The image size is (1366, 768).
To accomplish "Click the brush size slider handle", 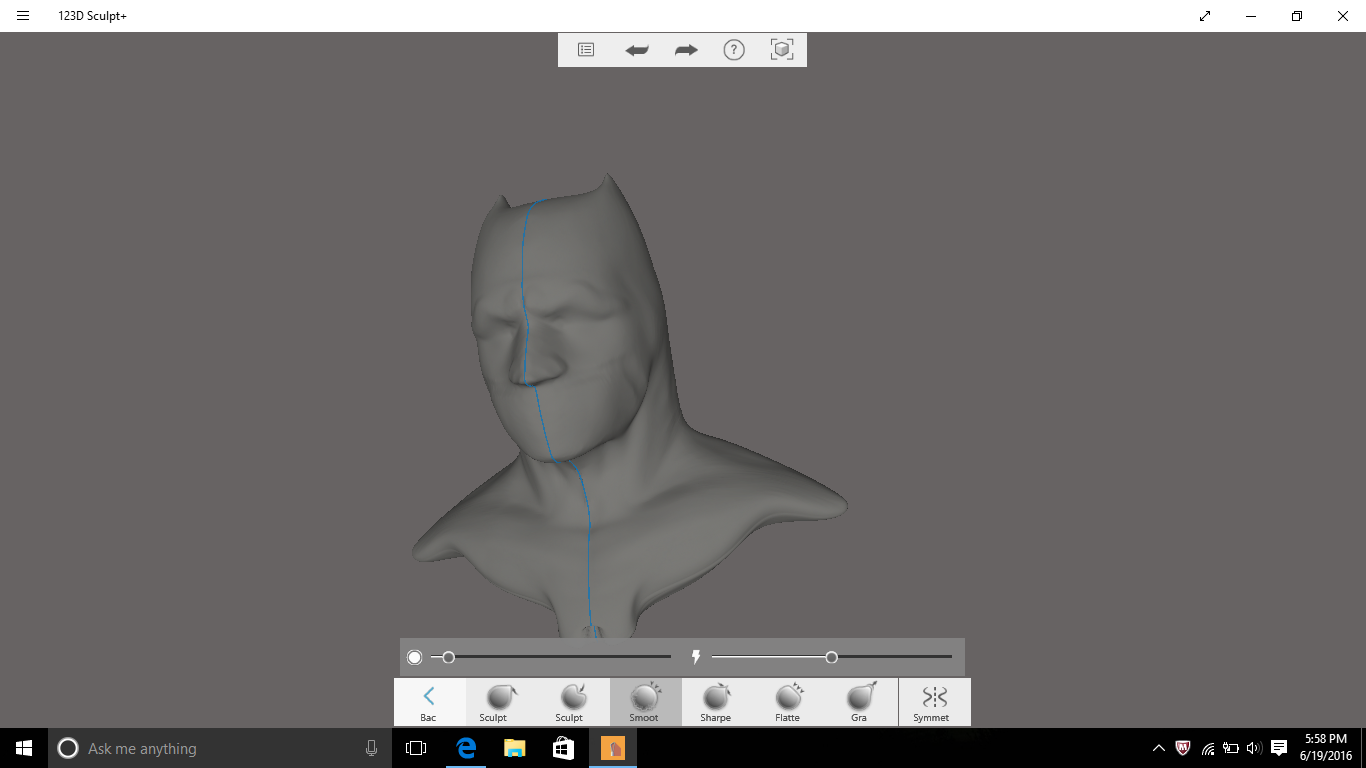I will [x=449, y=657].
